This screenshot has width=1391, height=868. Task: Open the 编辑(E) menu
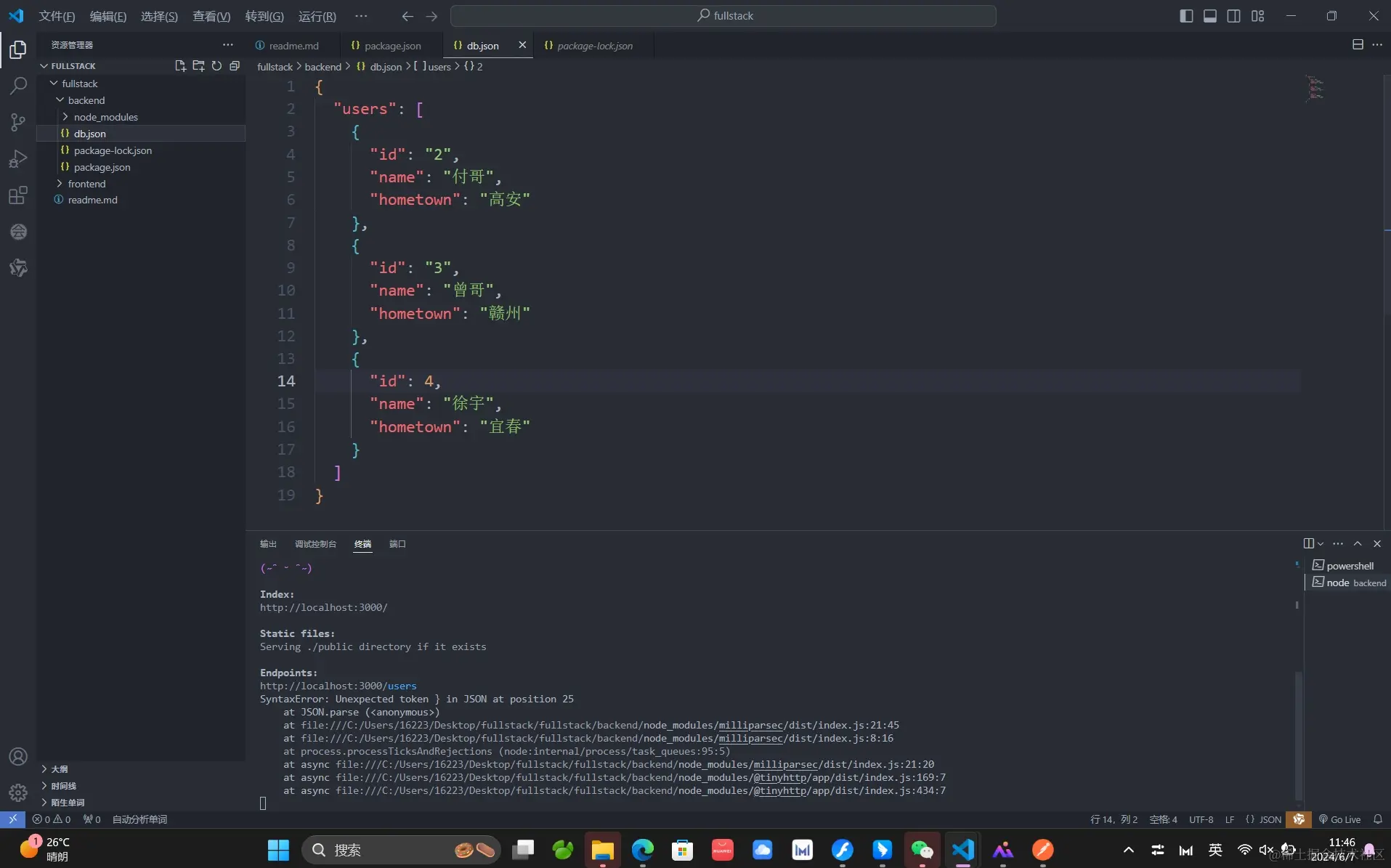108,16
